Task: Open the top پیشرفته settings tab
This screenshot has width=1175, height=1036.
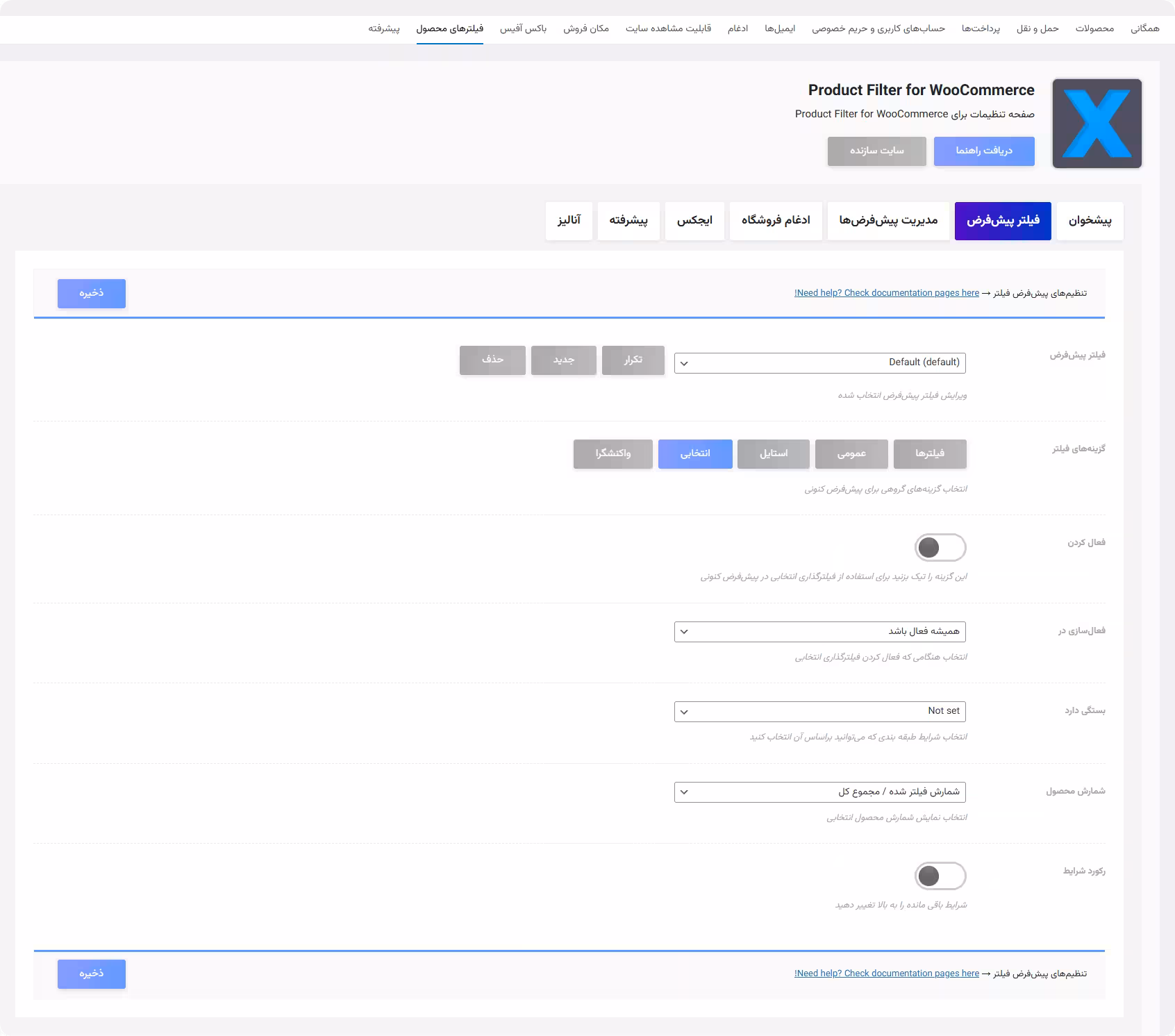Action: click(384, 28)
